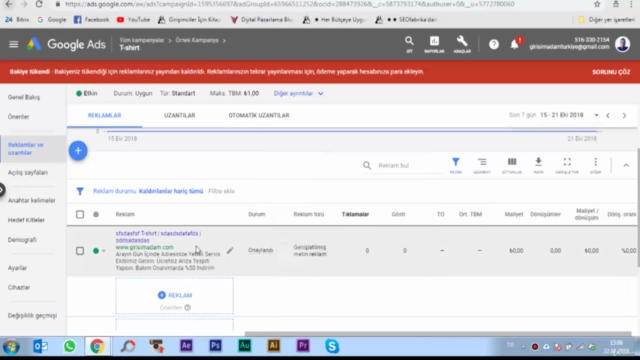
Task: Click the Genişletin fullscreen icon
Action: (x=567, y=165)
